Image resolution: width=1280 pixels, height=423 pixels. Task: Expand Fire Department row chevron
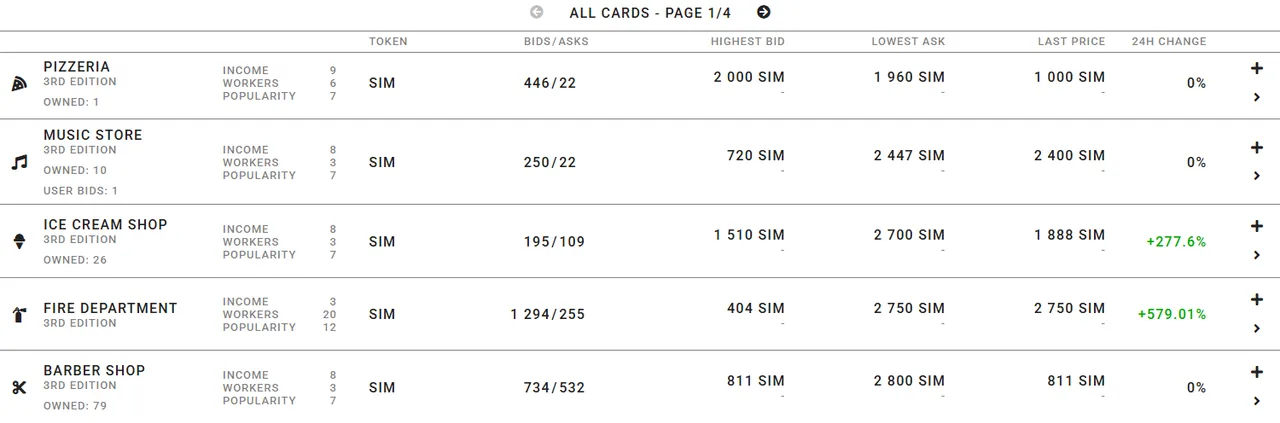1257,329
